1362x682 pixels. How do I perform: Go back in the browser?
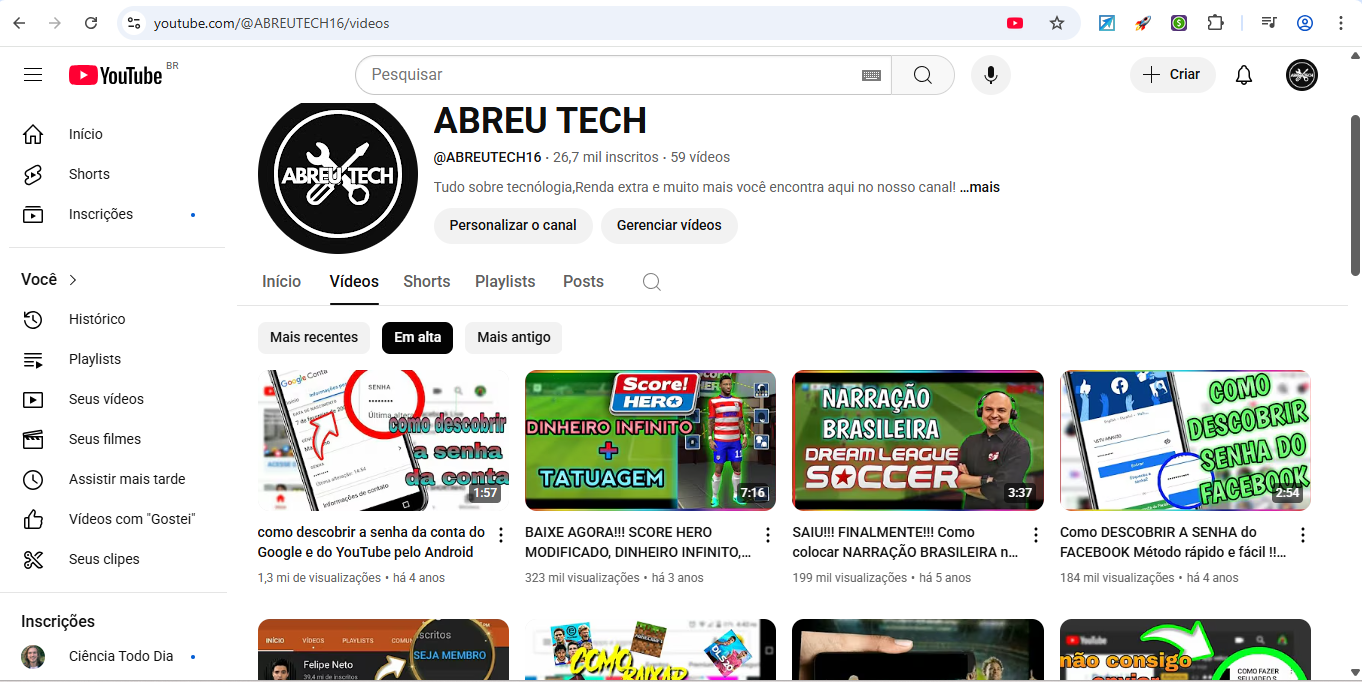(19, 23)
